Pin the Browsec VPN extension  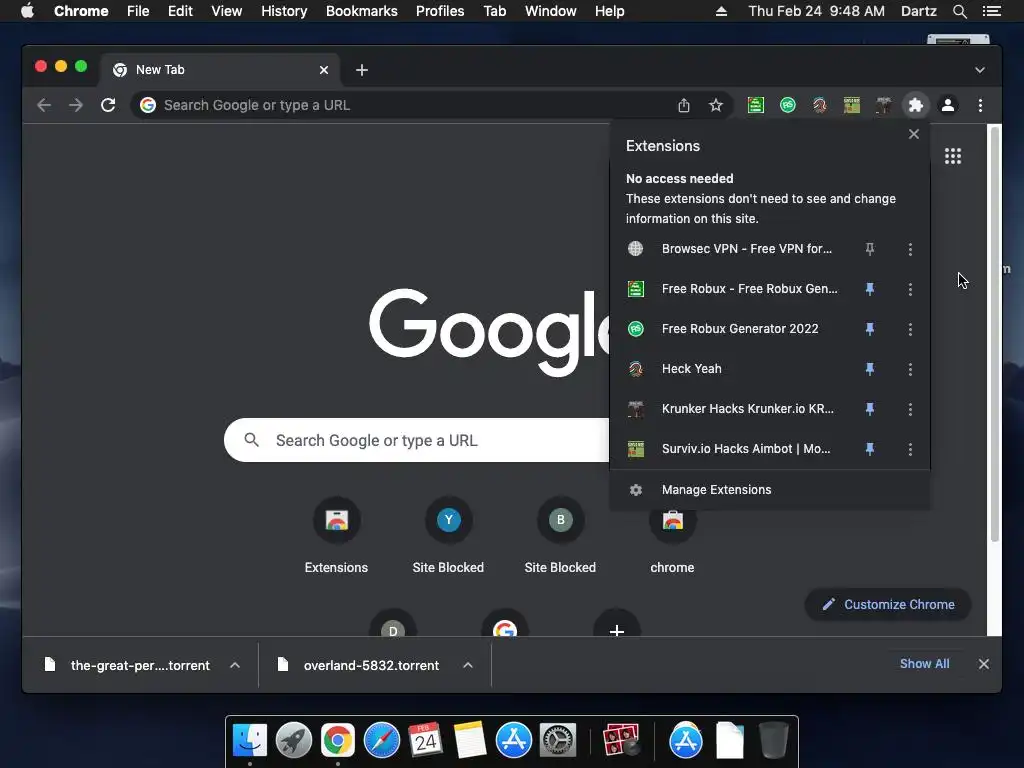pos(869,249)
